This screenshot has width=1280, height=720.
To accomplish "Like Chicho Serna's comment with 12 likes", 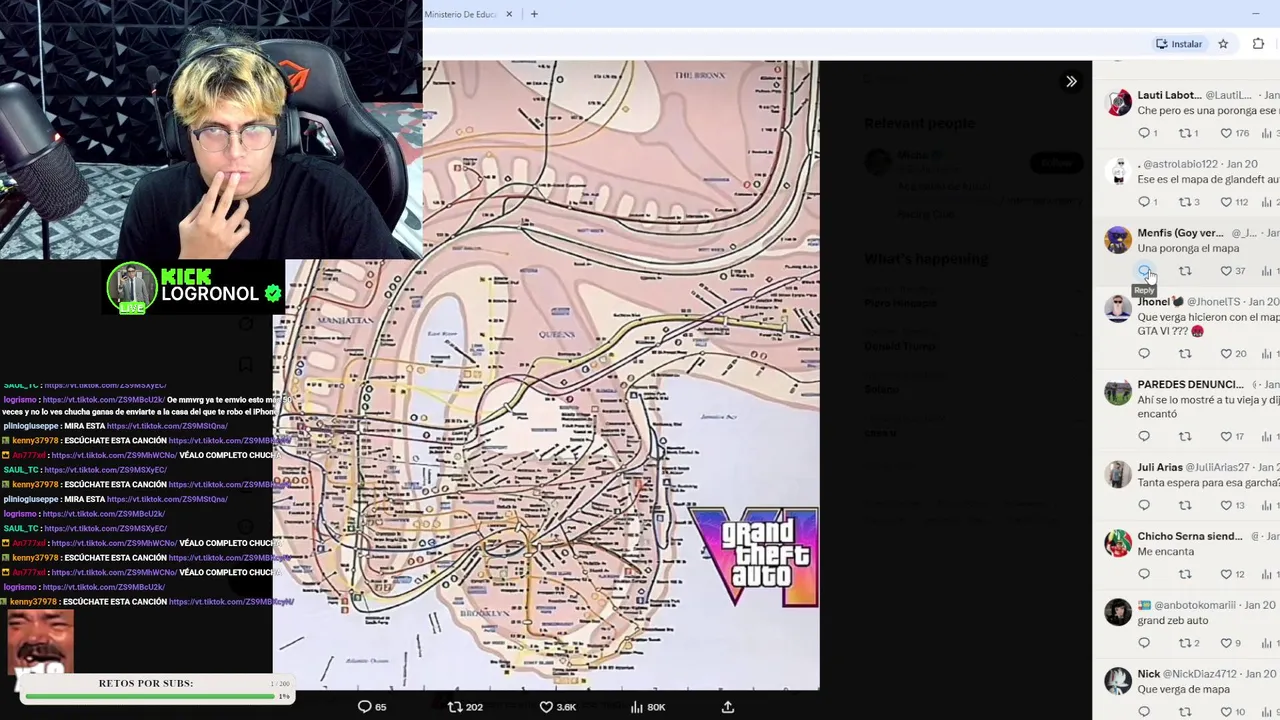I will 1232,574.
